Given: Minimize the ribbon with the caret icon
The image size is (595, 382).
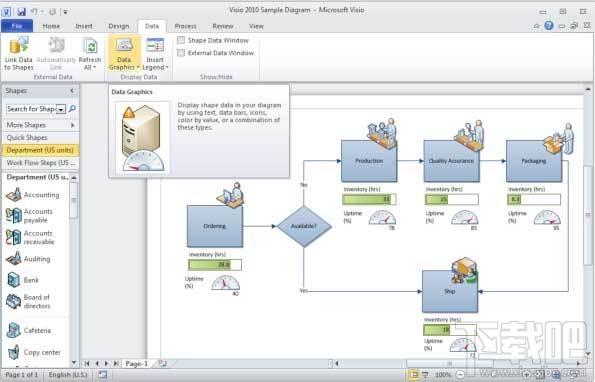Looking at the screenshot, I should point(536,26).
